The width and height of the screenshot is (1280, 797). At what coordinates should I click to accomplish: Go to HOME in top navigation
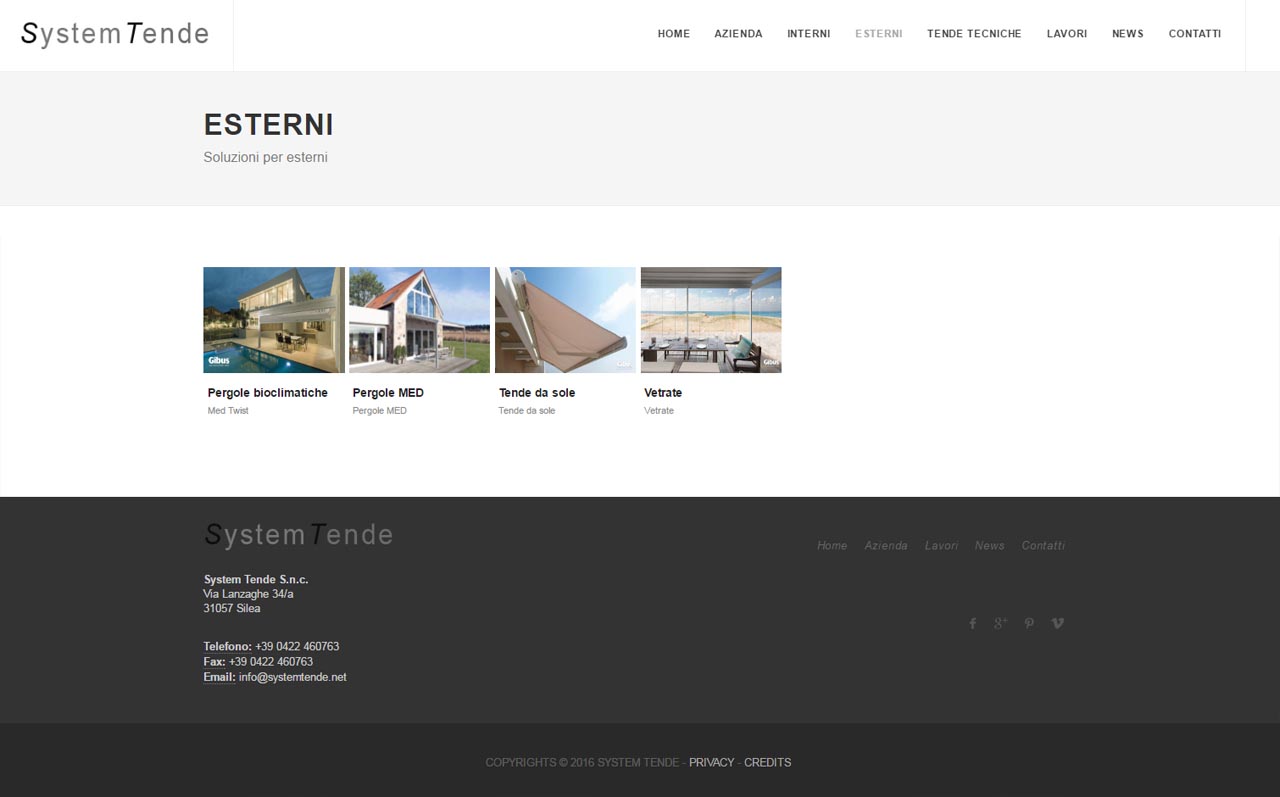pos(673,34)
